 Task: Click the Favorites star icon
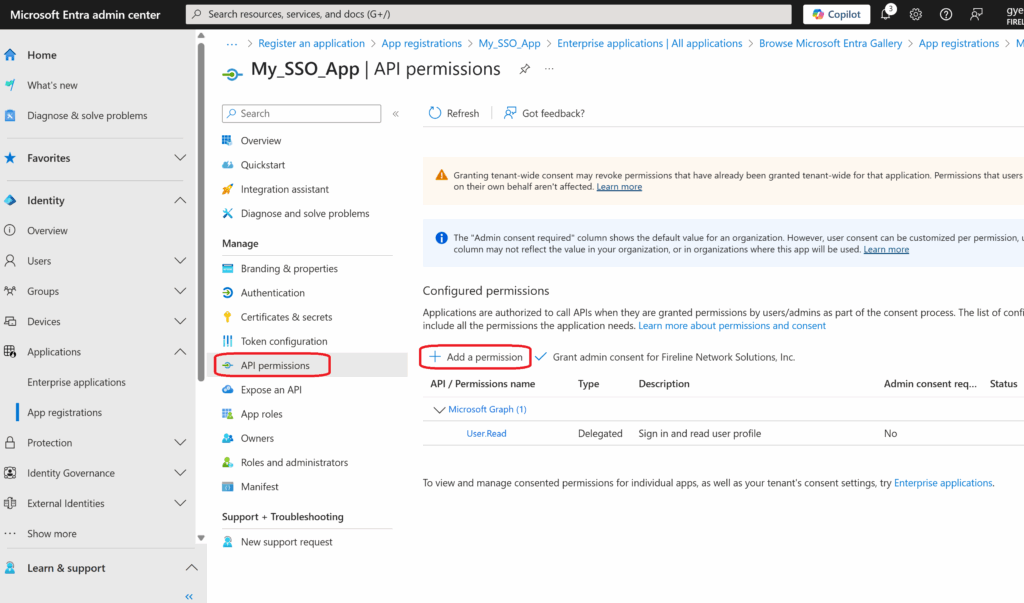[x=10, y=158]
